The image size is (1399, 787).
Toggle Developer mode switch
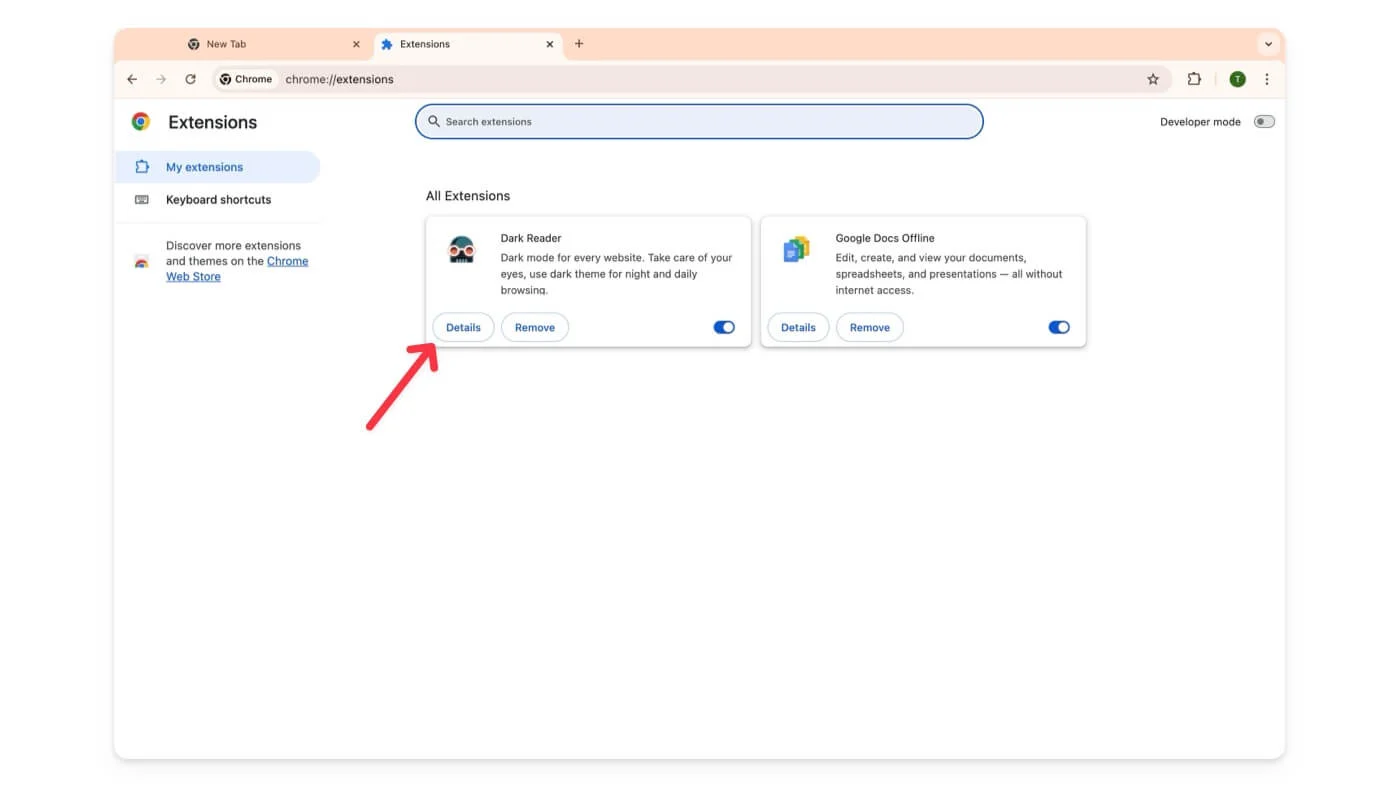[1264, 122]
